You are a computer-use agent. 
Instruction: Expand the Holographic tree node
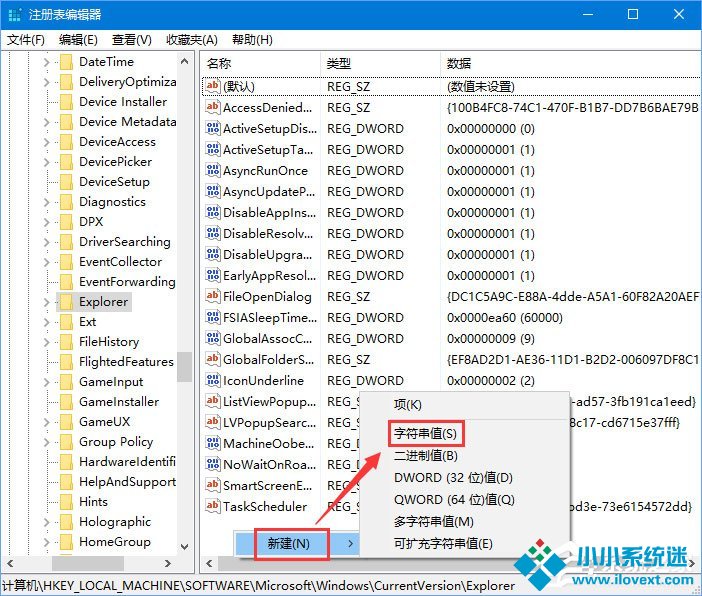coord(46,522)
